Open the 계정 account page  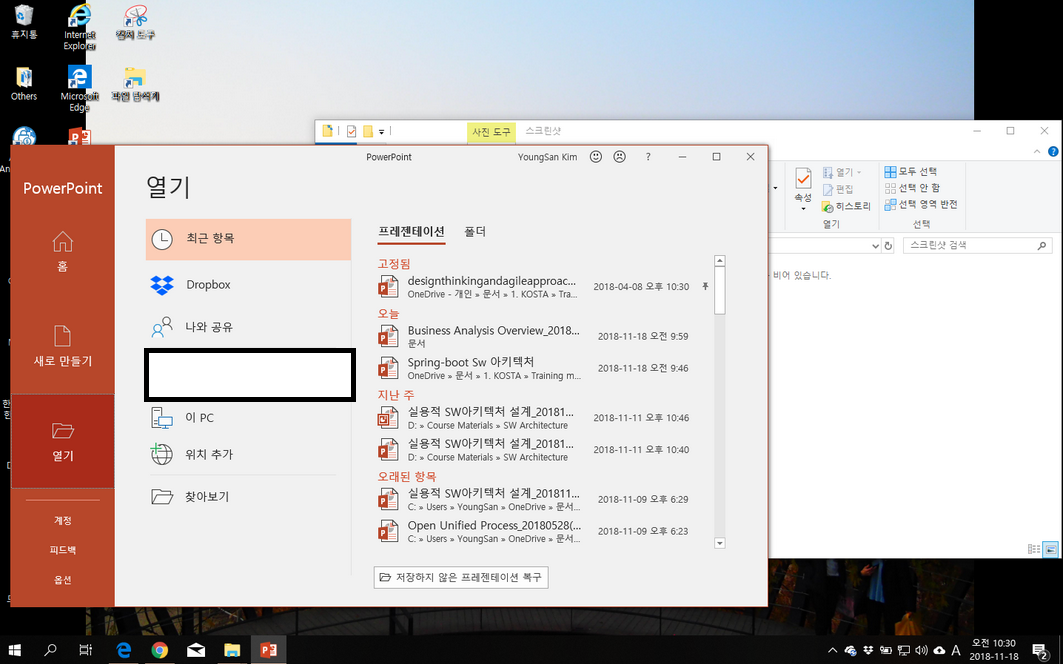point(62,521)
